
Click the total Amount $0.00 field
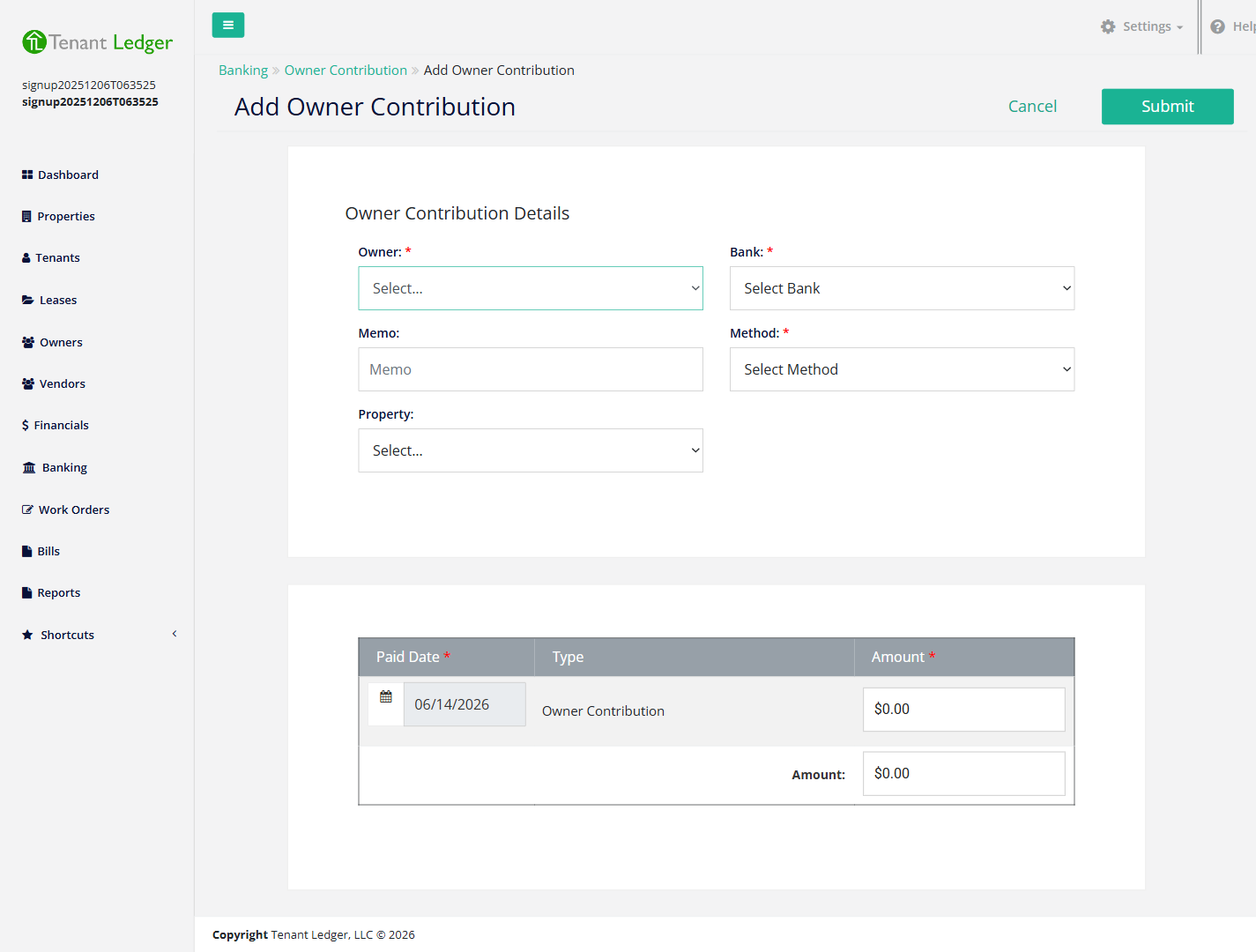click(x=964, y=773)
